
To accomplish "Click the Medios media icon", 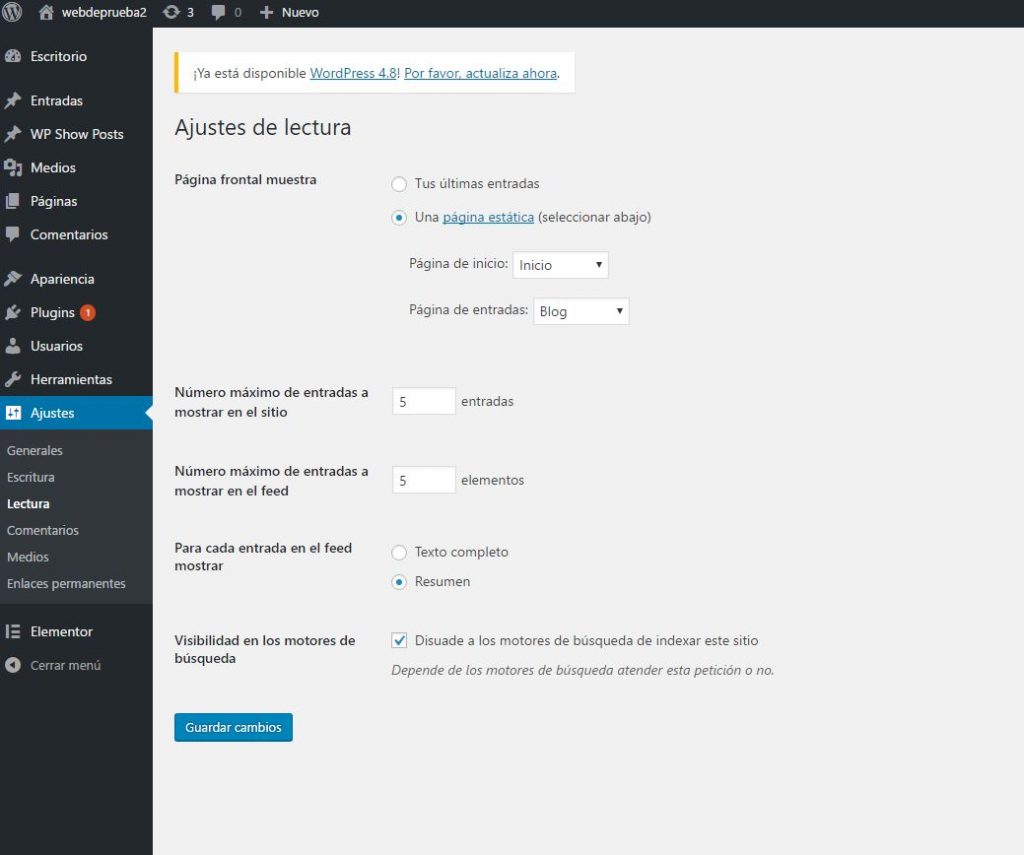I will pos(13,168).
